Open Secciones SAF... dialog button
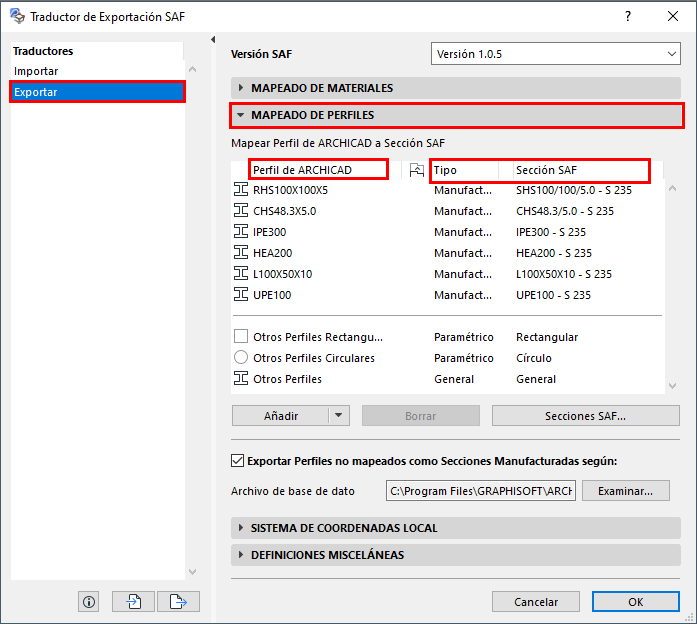697x624 pixels. (585, 416)
